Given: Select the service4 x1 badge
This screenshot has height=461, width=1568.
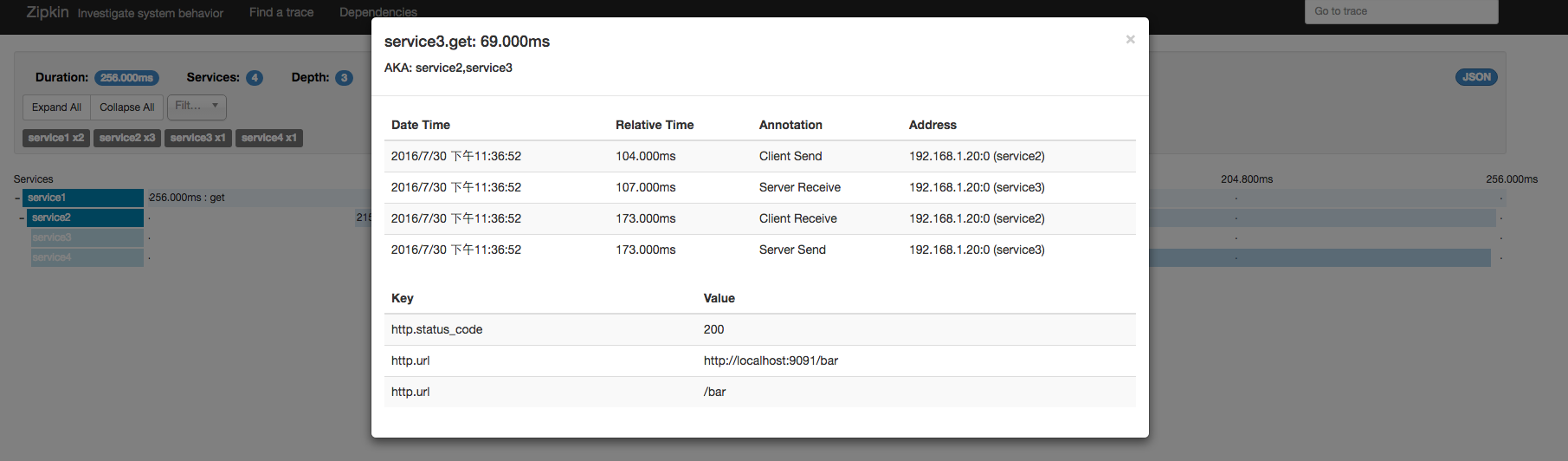Looking at the screenshot, I should coord(269,138).
